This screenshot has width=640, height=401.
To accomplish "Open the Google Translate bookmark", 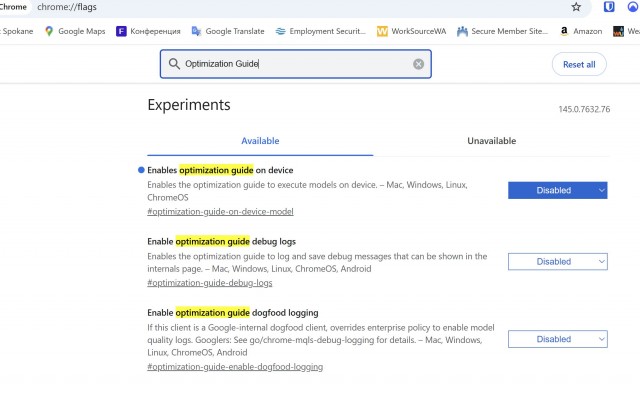I will tap(228, 31).
